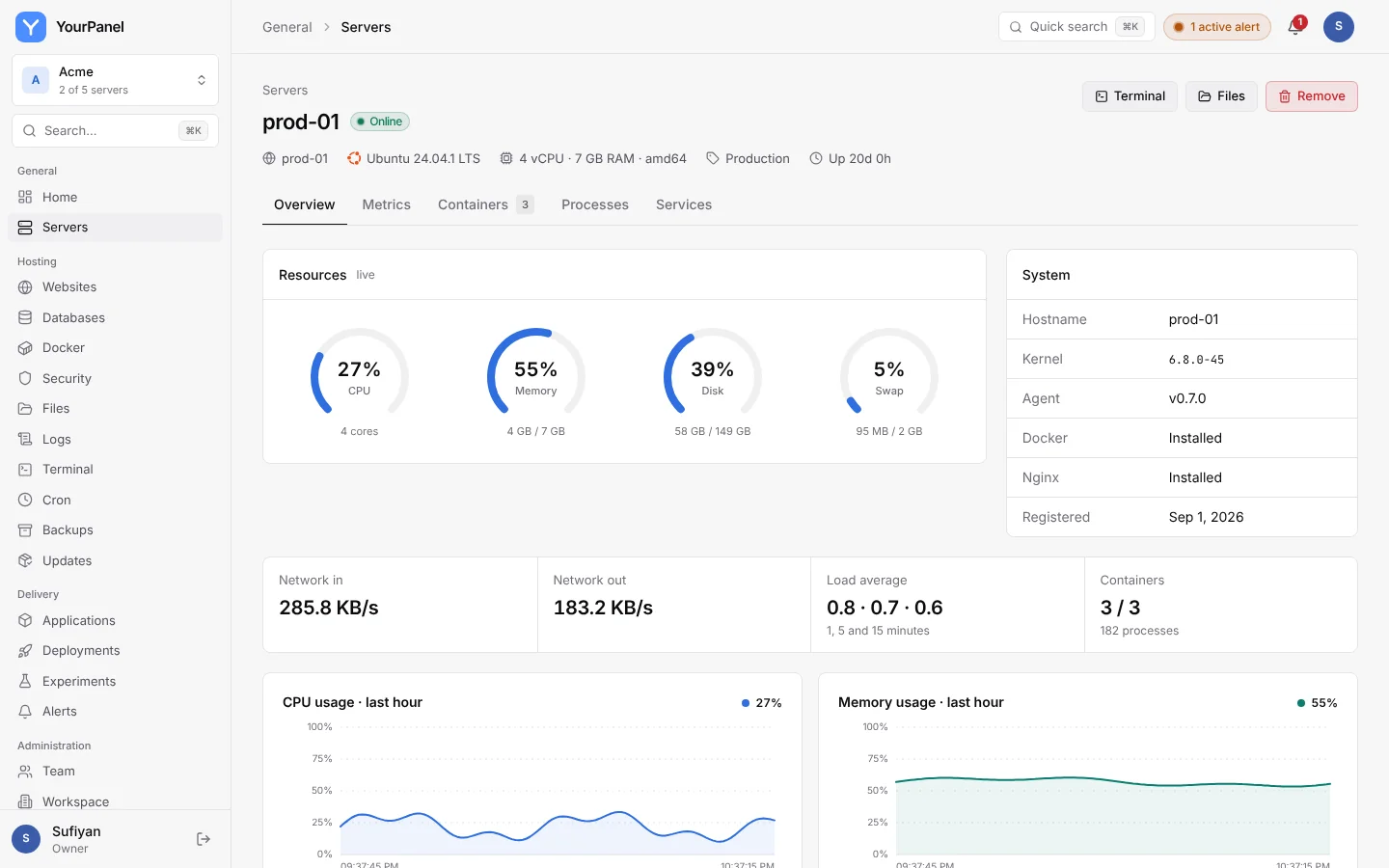Focus the sidebar Search field

[x=115, y=130]
